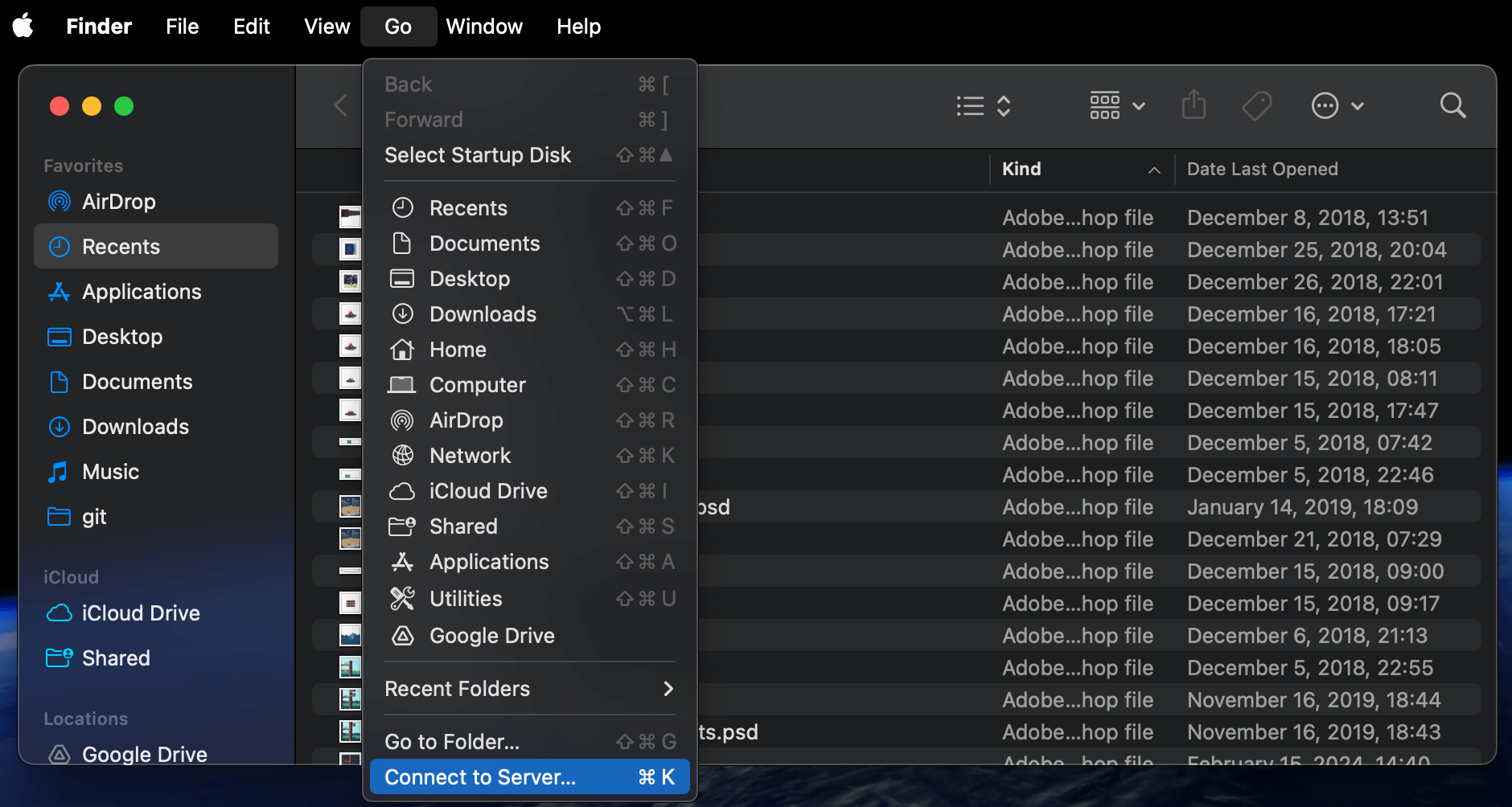Click the iCloud Drive cloud icon in sidebar
This screenshot has width=1512, height=807.
pyautogui.click(x=60, y=612)
